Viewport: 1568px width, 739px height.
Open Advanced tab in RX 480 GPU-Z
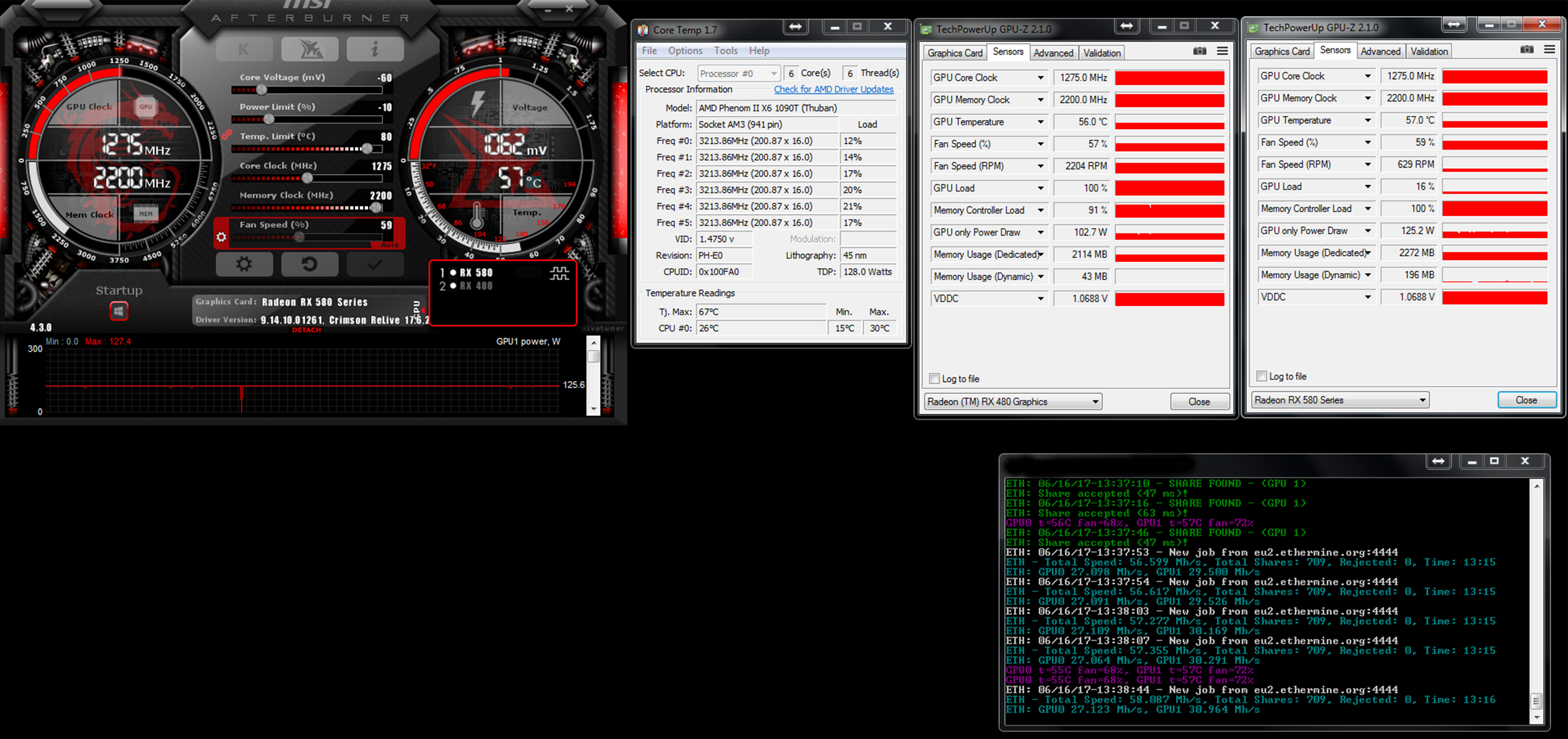pyautogui.click(x=1053, y=53)
